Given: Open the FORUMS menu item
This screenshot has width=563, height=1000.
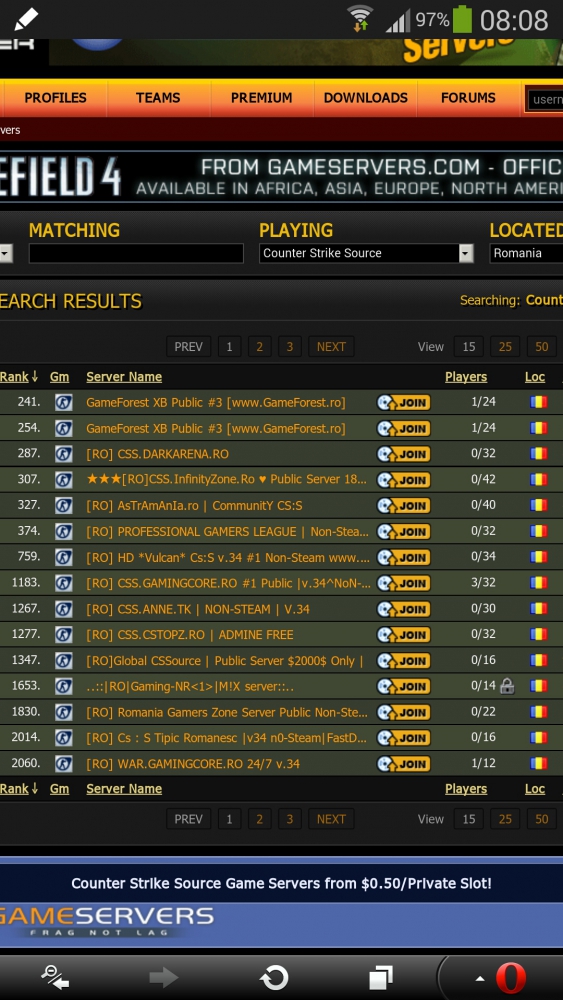Looking at the screenshot, I should (468, 98).
